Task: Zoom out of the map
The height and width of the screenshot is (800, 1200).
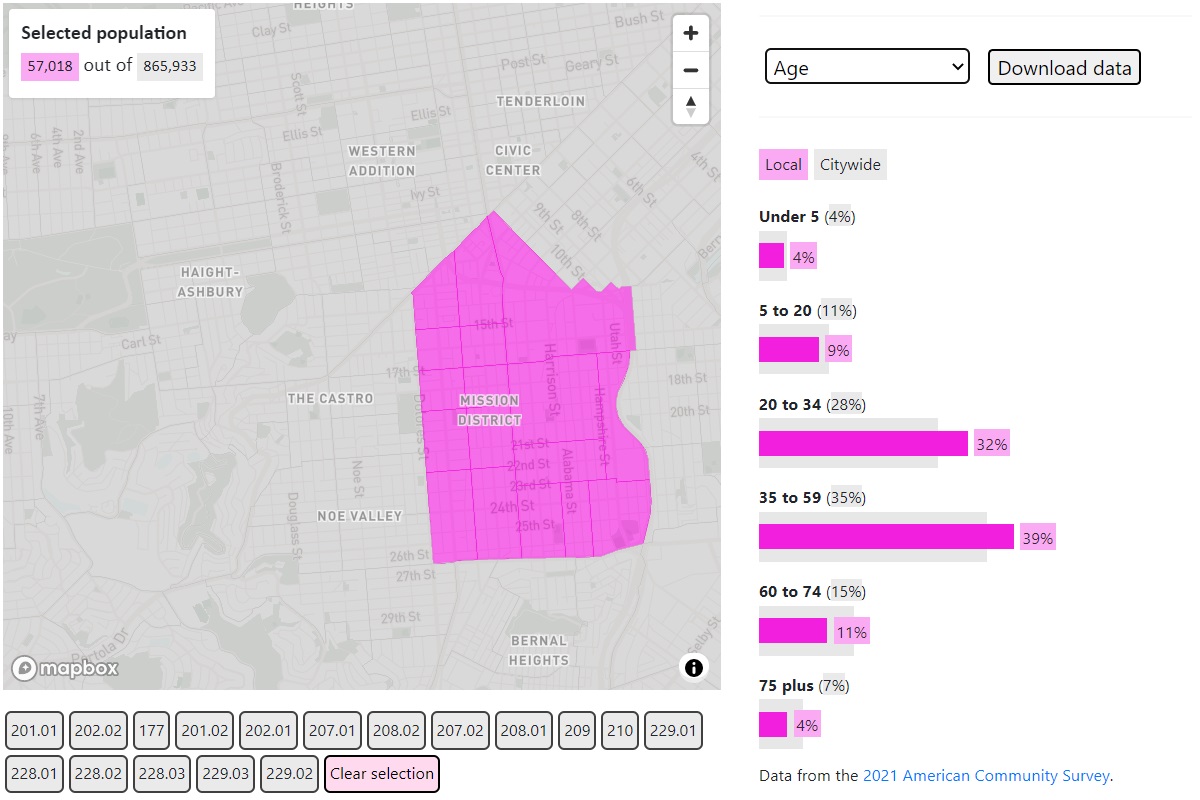Action: [690, 70]
